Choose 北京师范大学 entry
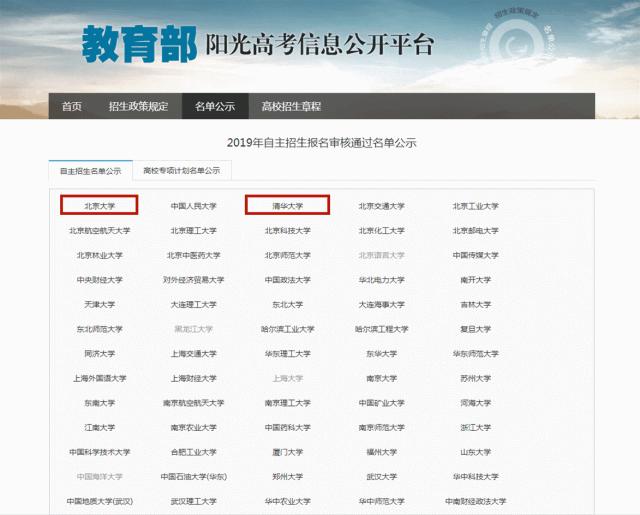Screen dimensions: 640x515 [288, 255]
